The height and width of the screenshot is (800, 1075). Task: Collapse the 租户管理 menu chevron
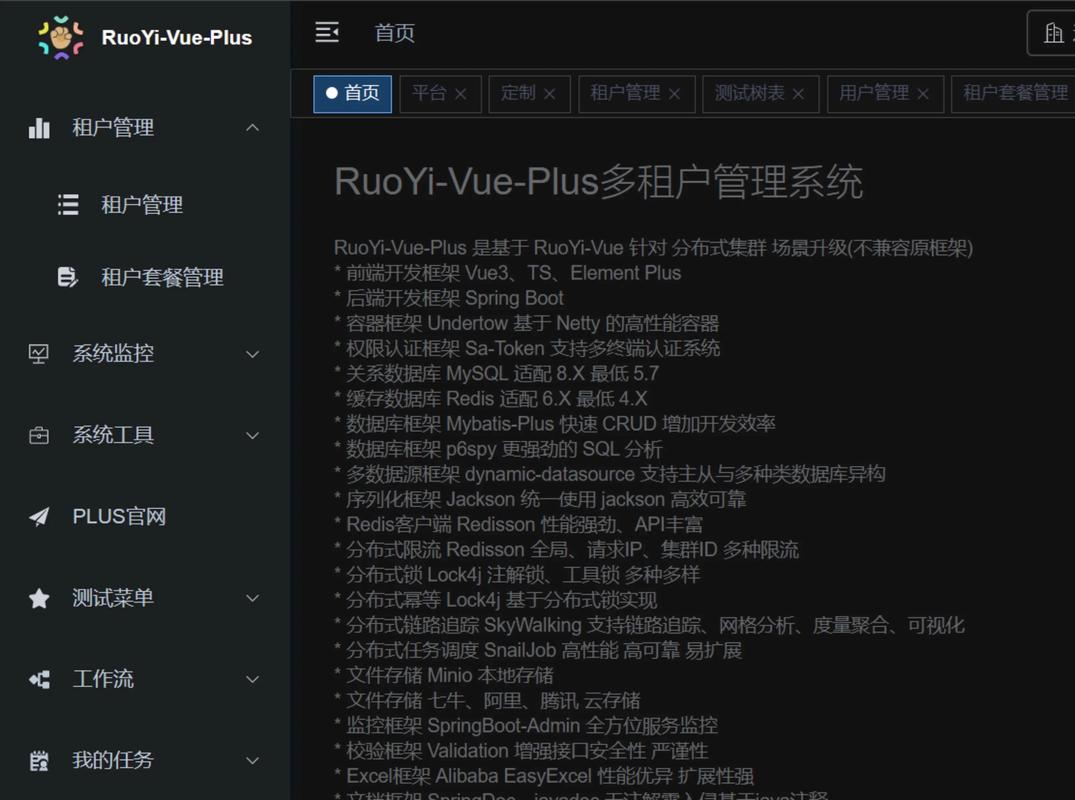click(253, 128)
